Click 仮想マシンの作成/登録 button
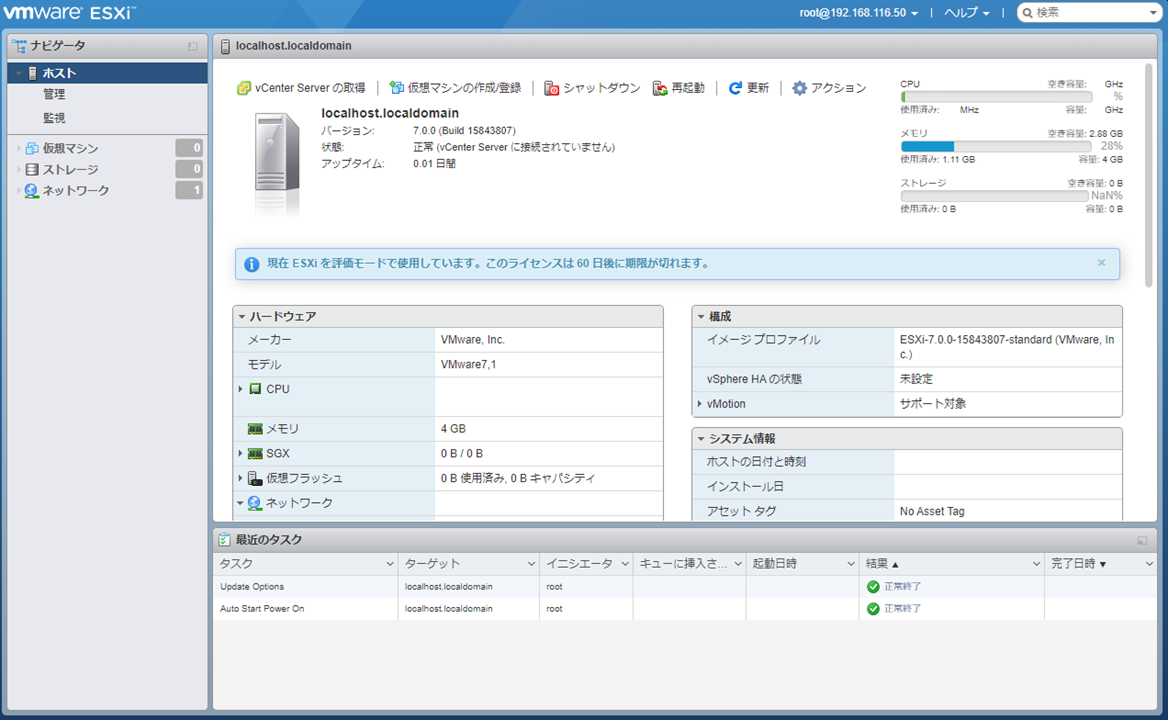 455,88
